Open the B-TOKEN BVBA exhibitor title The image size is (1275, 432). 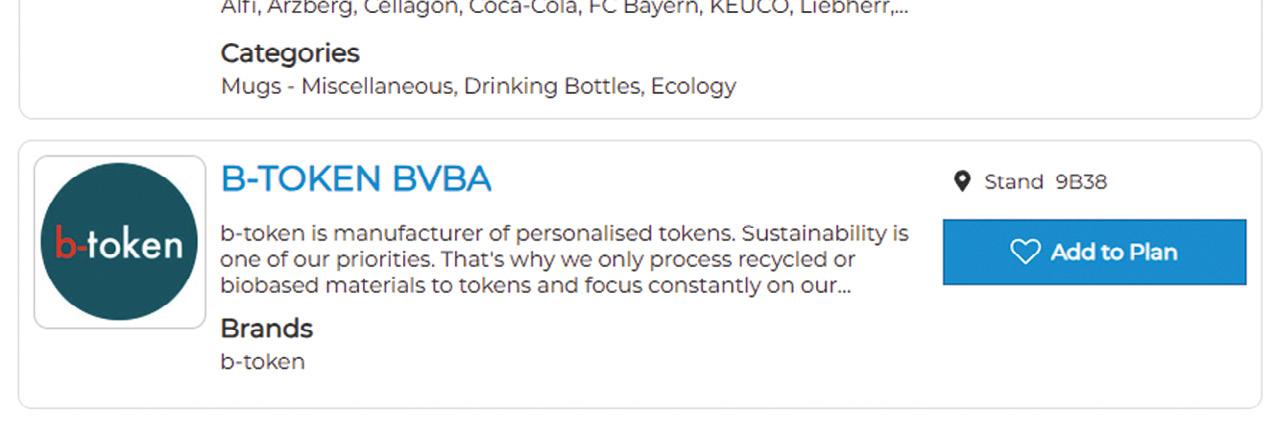[x=356, y=179]
